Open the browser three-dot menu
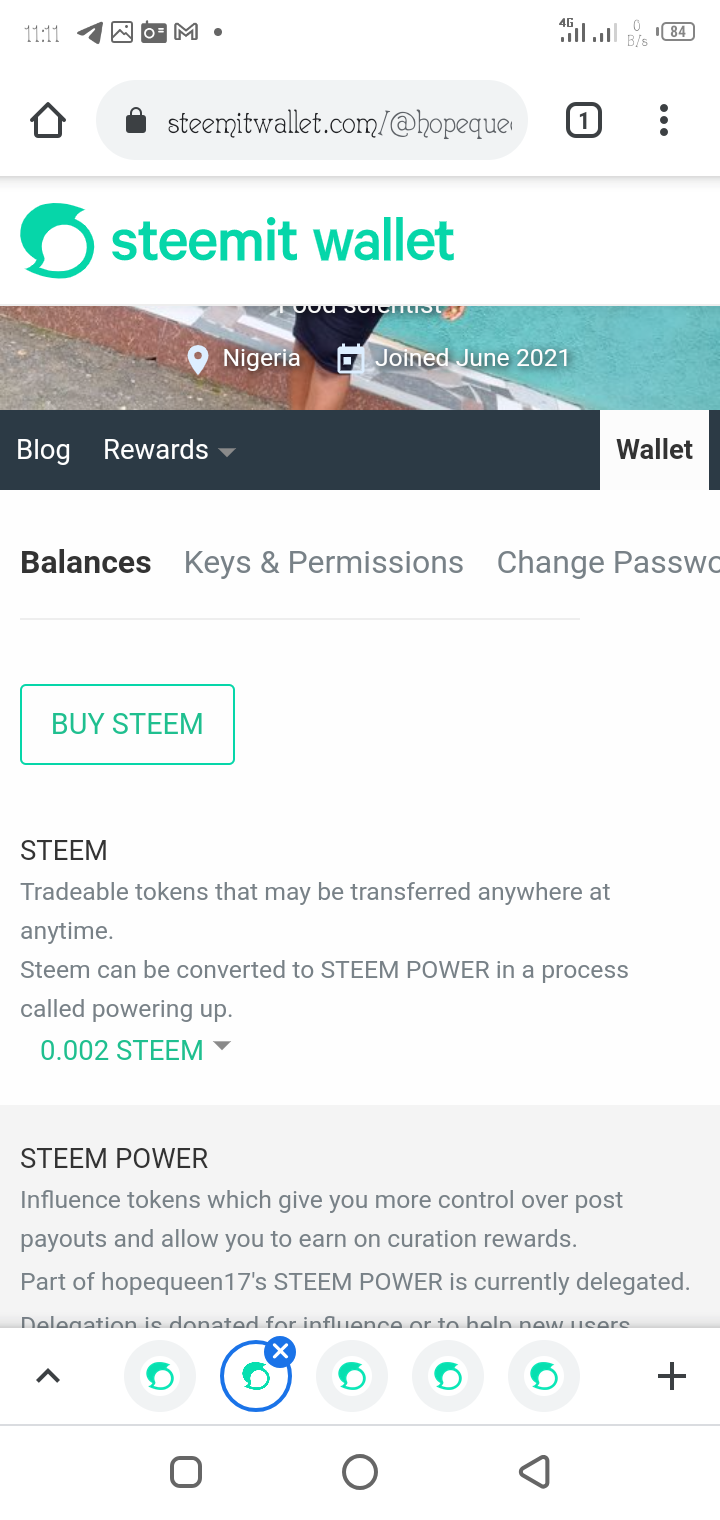This screenshot has width=720, height=1520. (x=663, y=121)
